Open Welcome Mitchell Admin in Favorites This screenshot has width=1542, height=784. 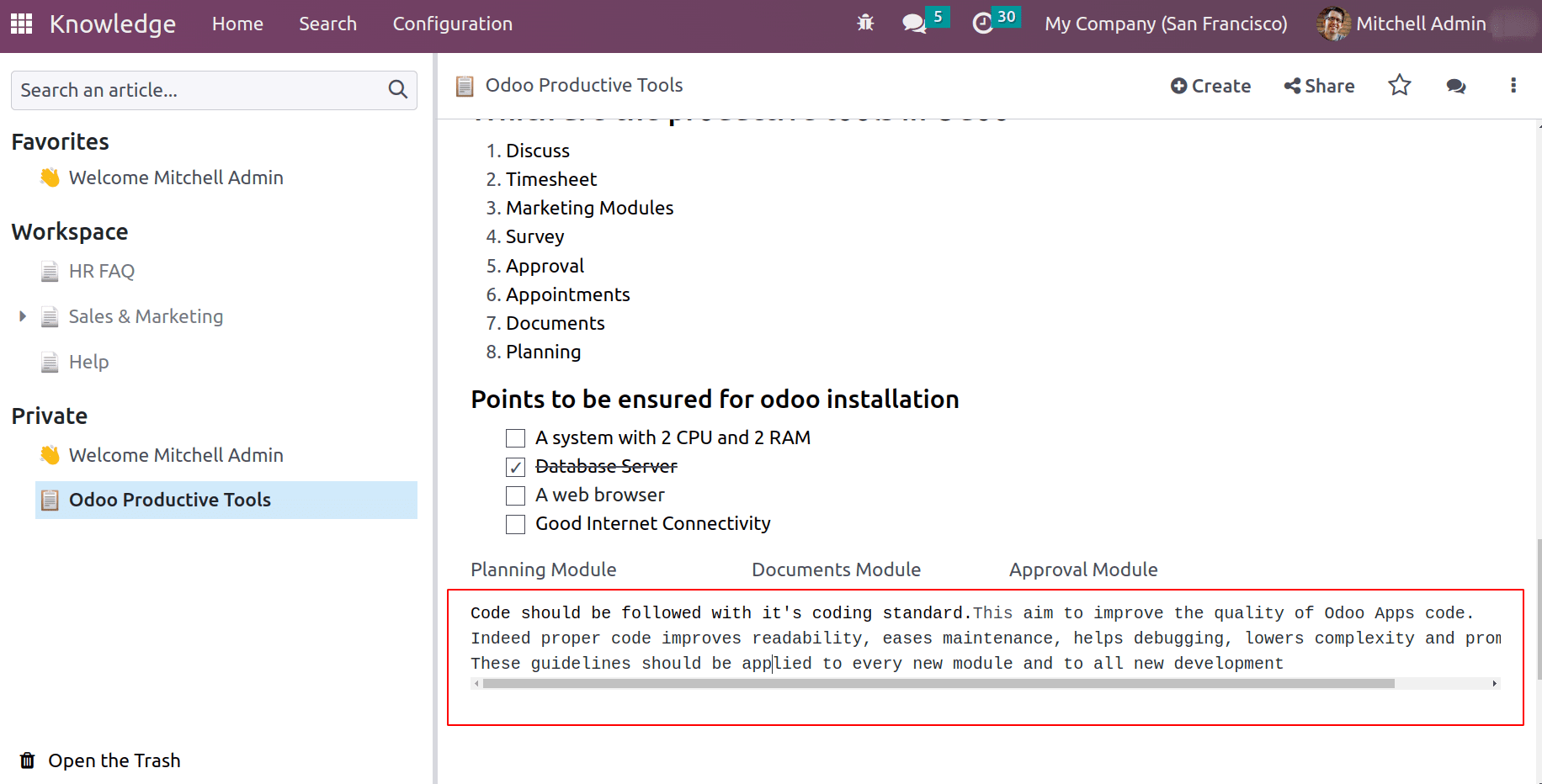pyautogui.click(x=176, y=177)
